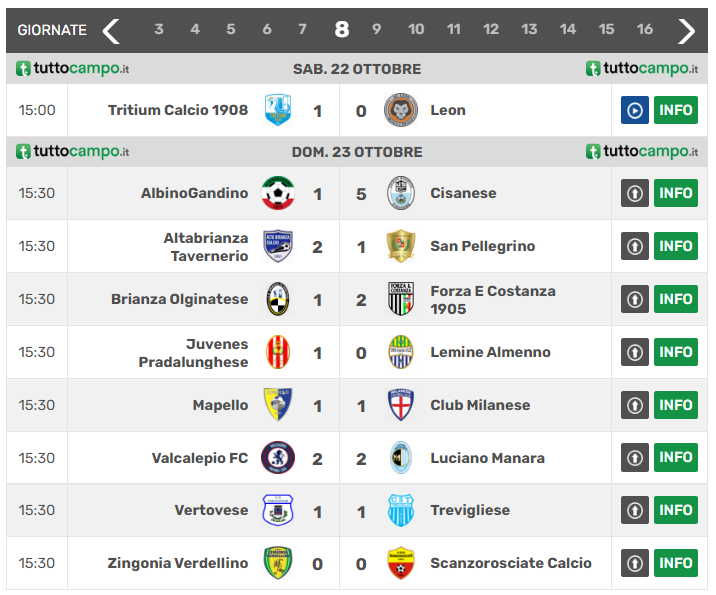Click the Club Milanese cross crest
This screenshot has height=595, width=716.
click(x=401, y=405)
